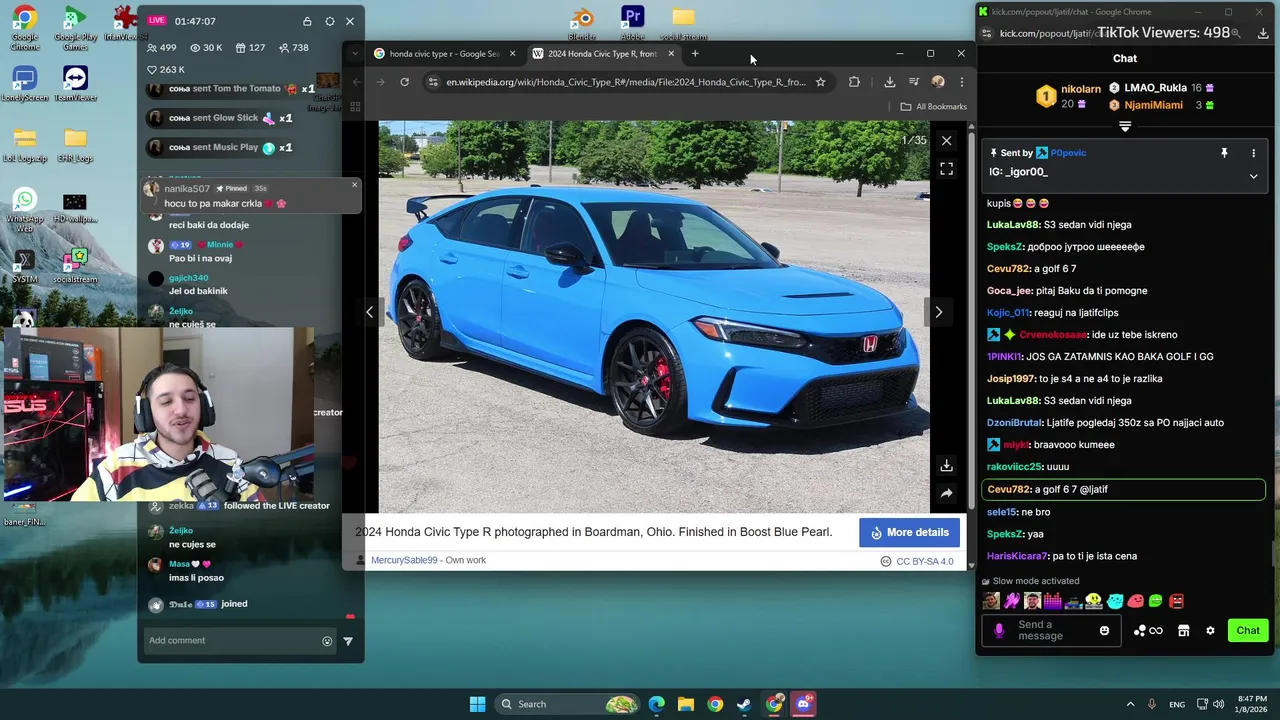1280x720 pixels.
Task: Open the Kick shop icon
Action: pos(1183,631)
